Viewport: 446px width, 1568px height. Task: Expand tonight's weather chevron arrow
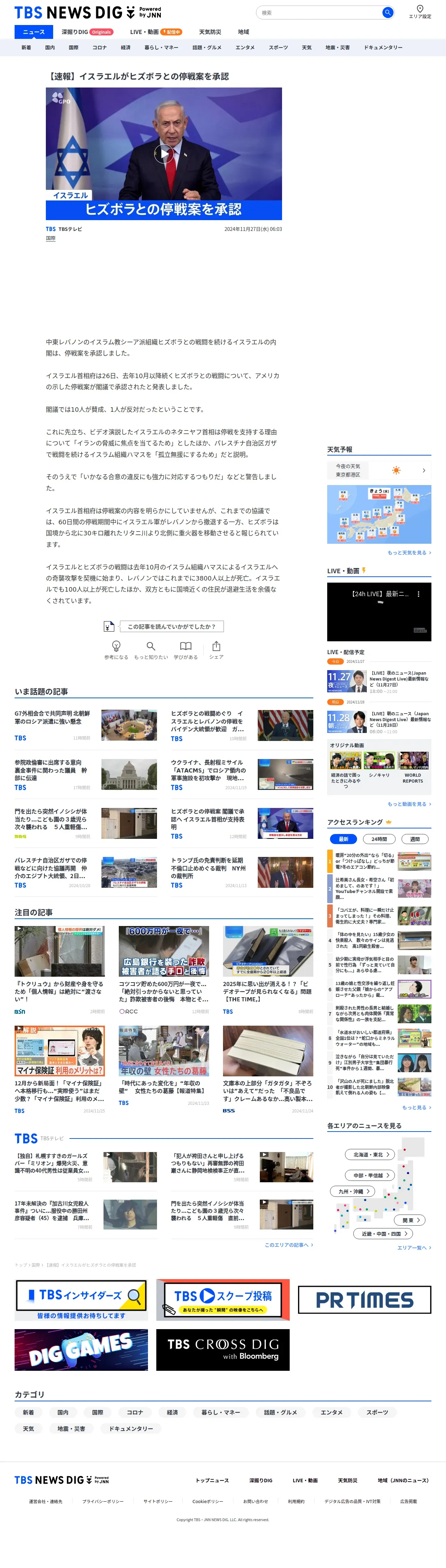point(424,470)
